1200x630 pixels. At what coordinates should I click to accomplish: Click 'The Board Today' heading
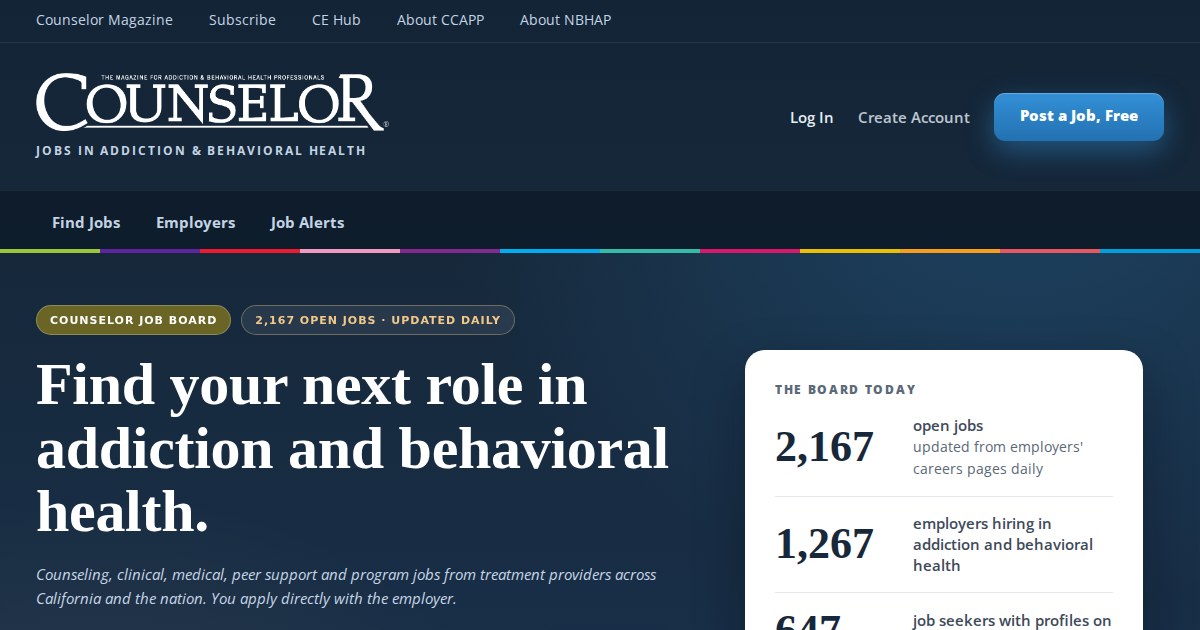845,390
